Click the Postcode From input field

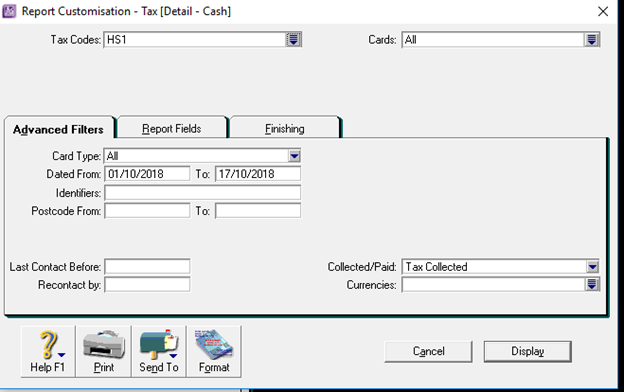pyautogui.click(x=147, y=211)
